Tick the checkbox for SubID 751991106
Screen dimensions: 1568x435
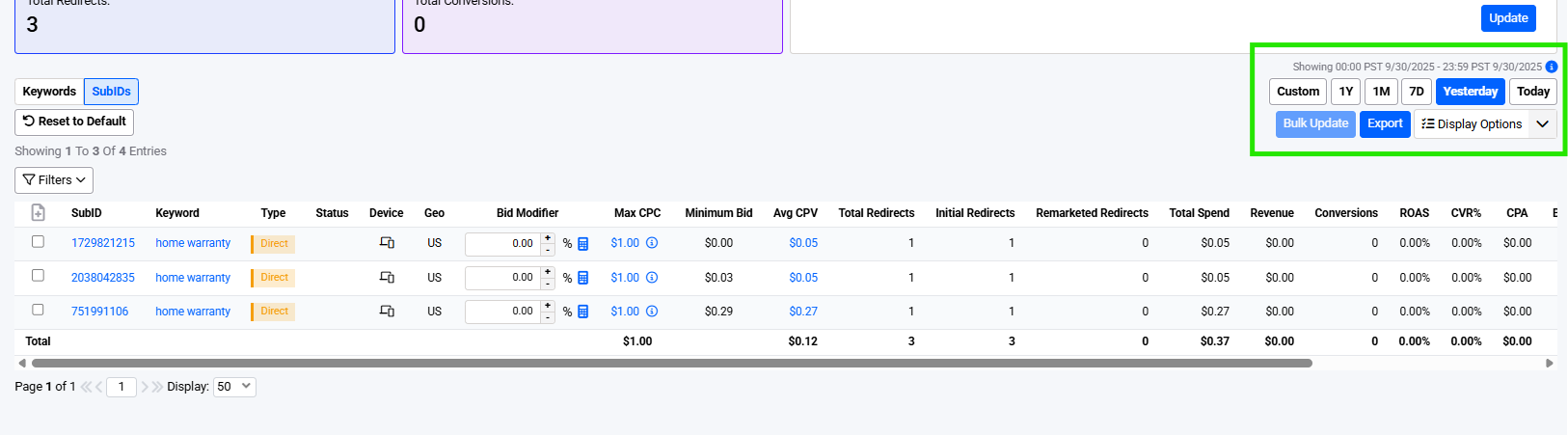pos(38,311)
